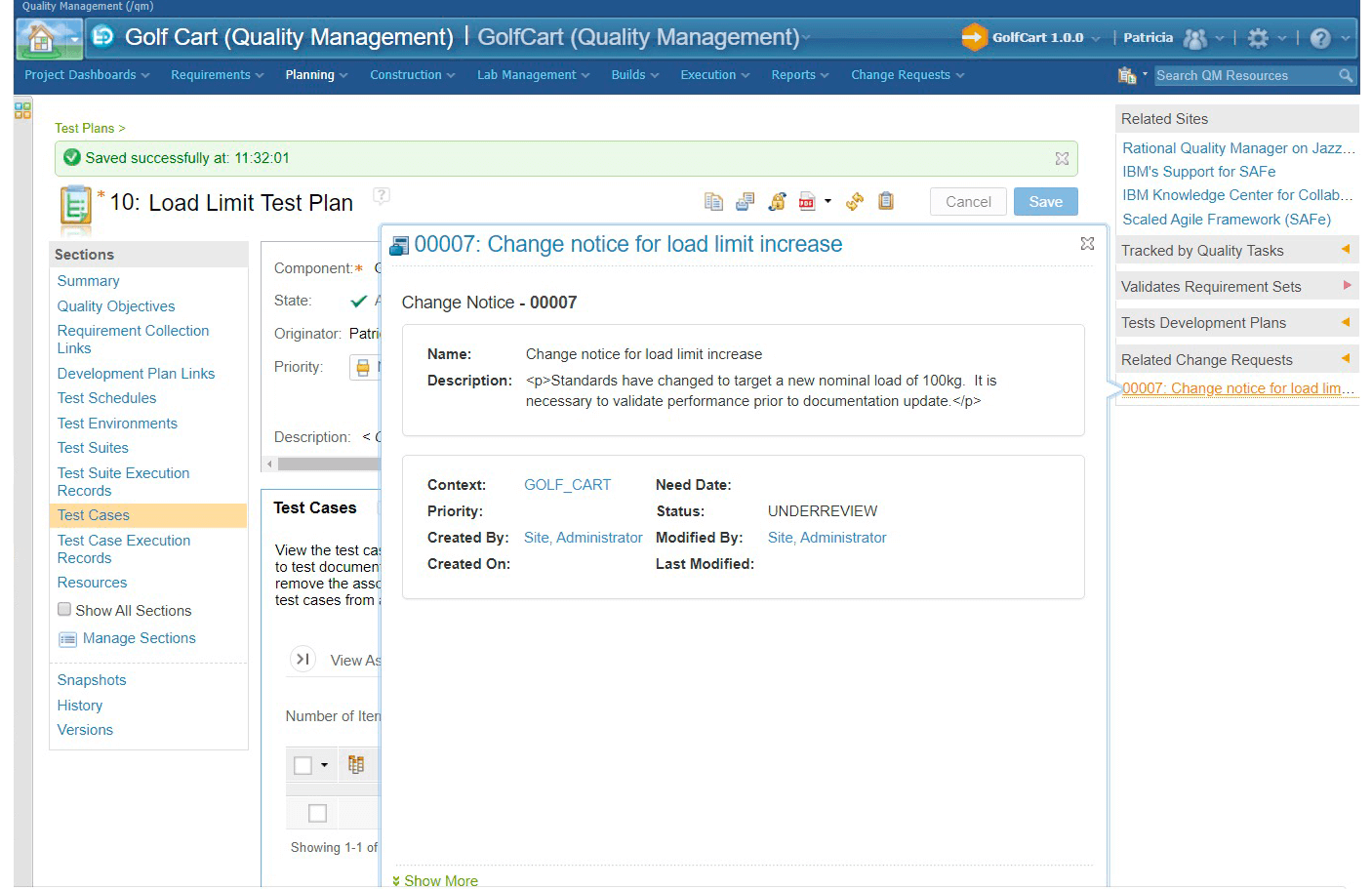Open the search filter dropdown arrow
The image size is (1372, 889).
point(1145,74)
